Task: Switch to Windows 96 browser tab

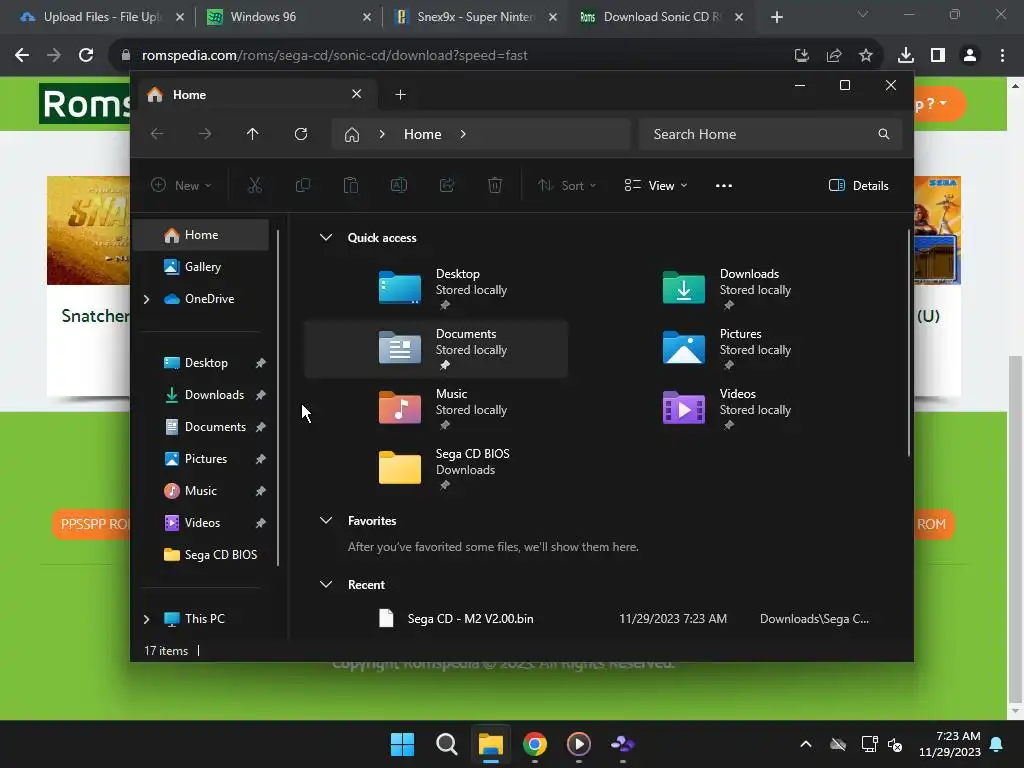Action: [x=289, y=17]
